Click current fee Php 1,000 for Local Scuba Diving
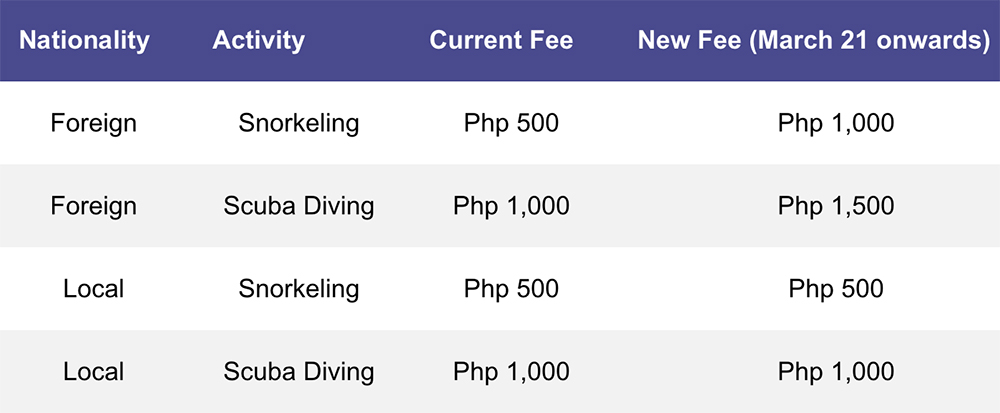The width and height of the screenshot is (1000, 413). point(511,372)
